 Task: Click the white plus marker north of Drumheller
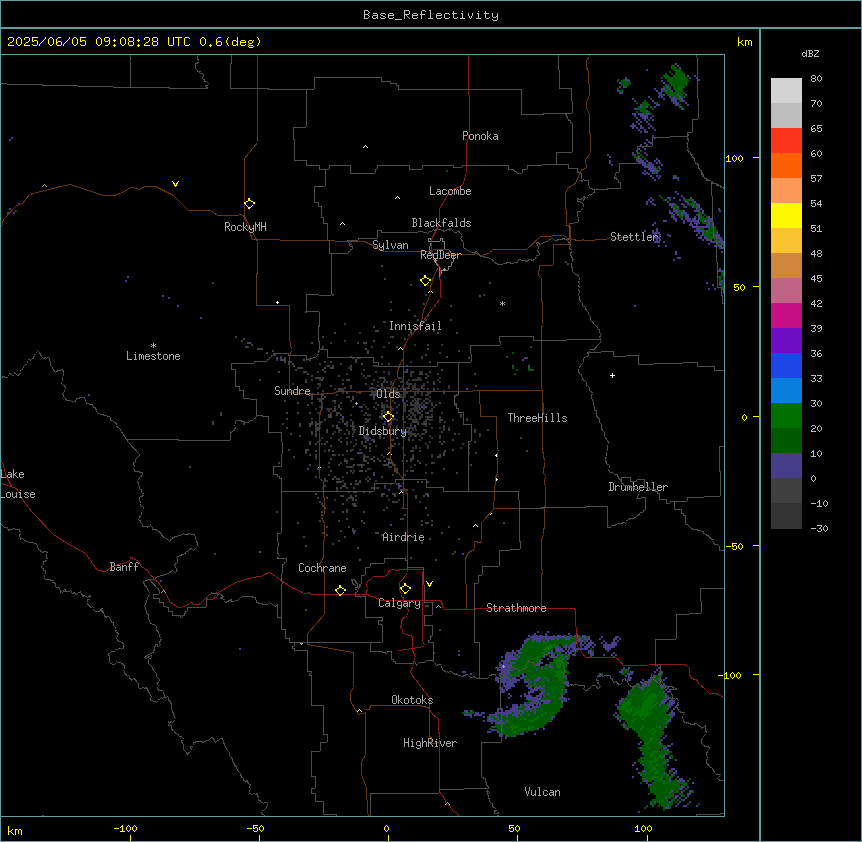click(x=612, y=375)
